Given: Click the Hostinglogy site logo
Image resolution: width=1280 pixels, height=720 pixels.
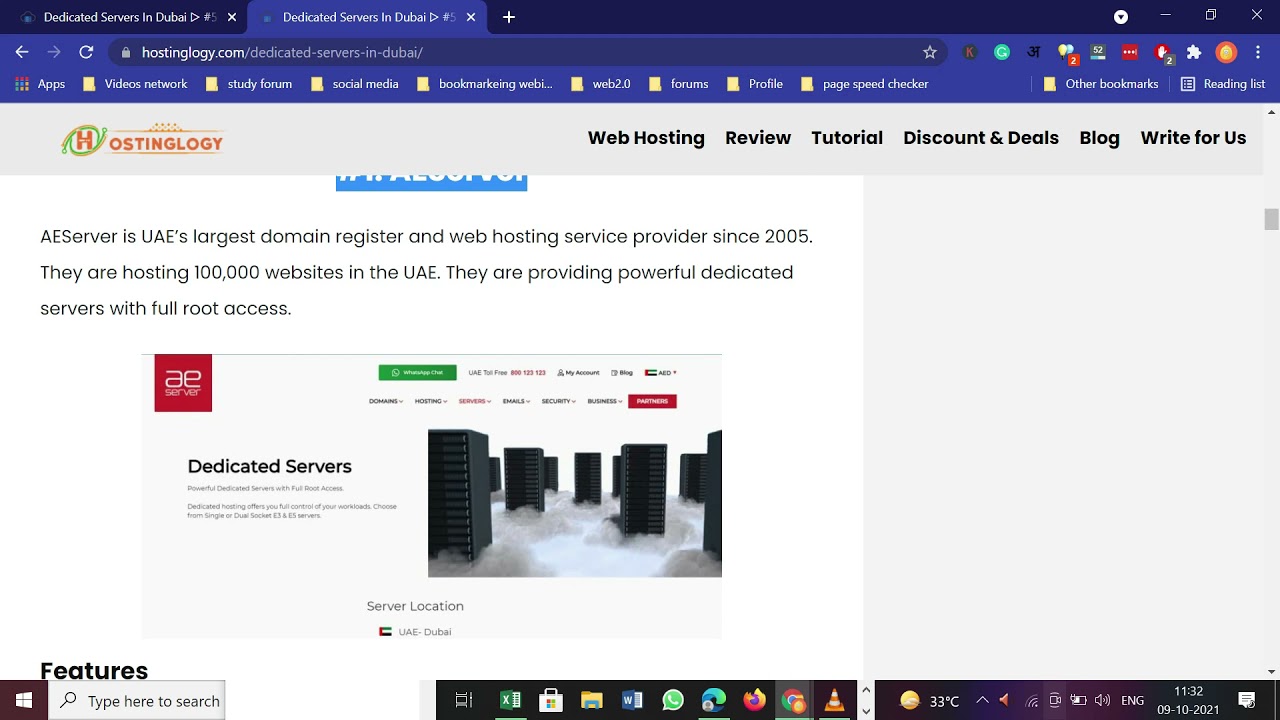Looking at the screenshot, I should click(143, 140).
